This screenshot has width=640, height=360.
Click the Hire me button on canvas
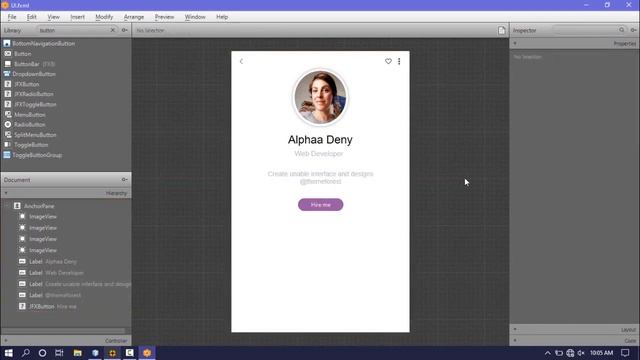coord(320,205)
